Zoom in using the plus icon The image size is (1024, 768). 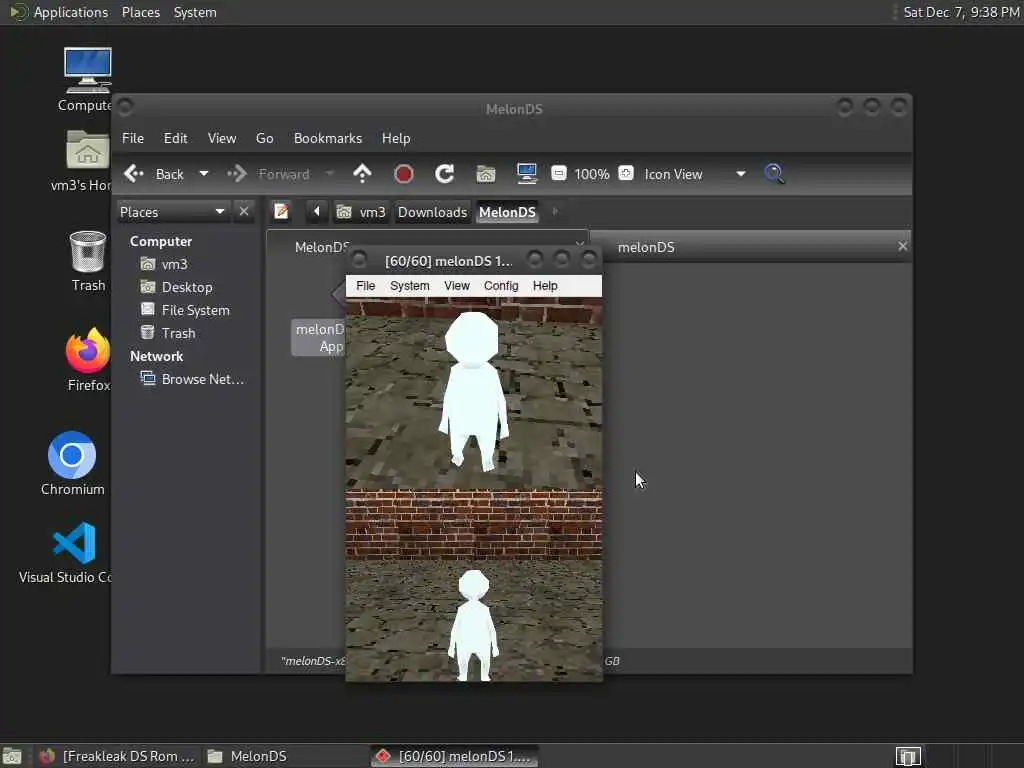[x=626, y=174]
